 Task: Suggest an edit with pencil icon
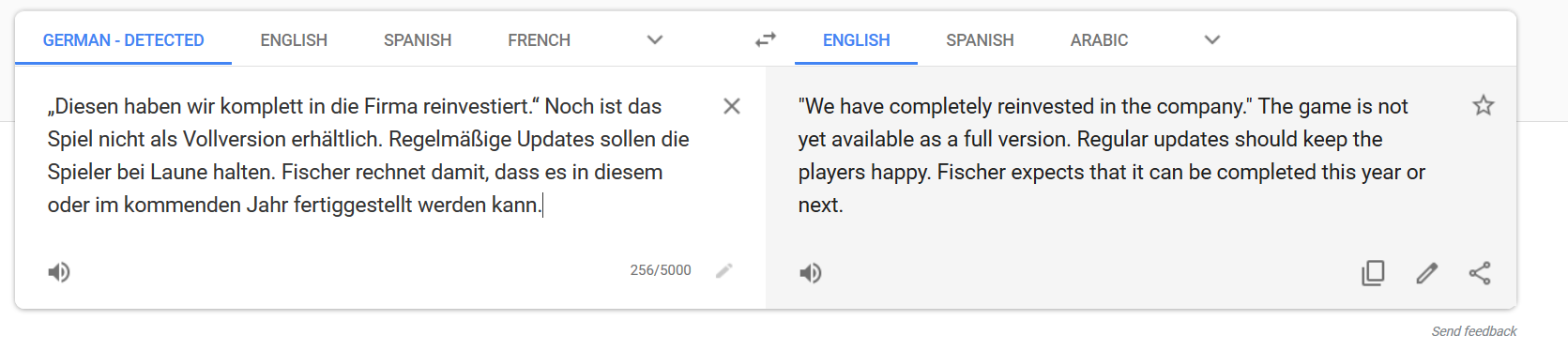(x=1426, y=273)
